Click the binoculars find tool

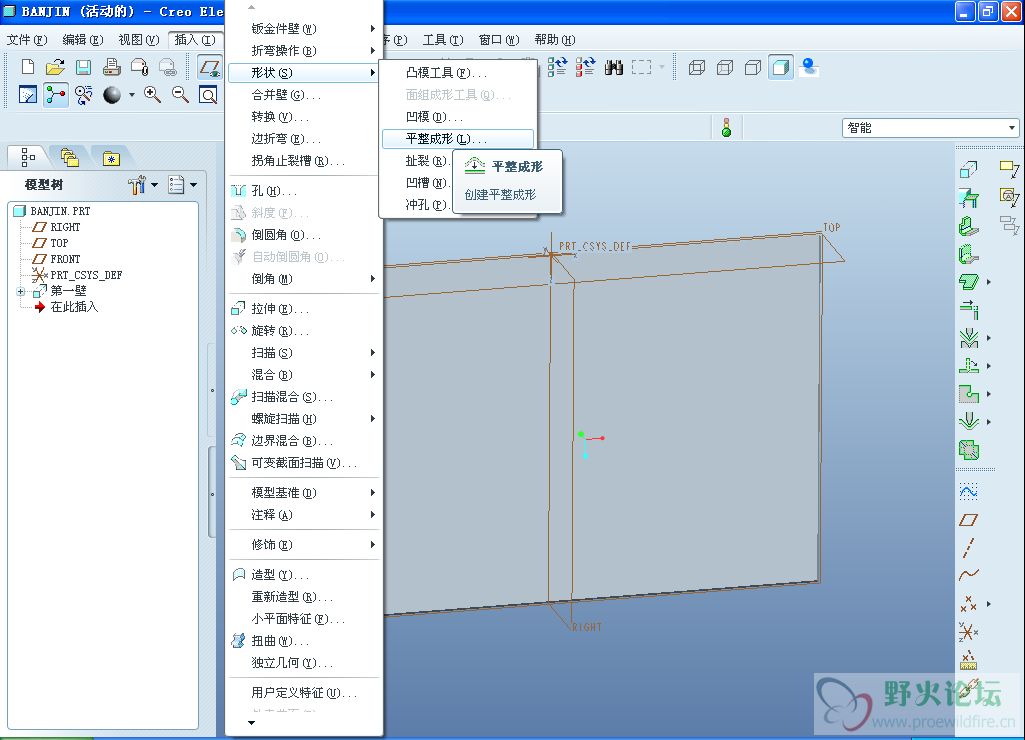tap(614, 67)
